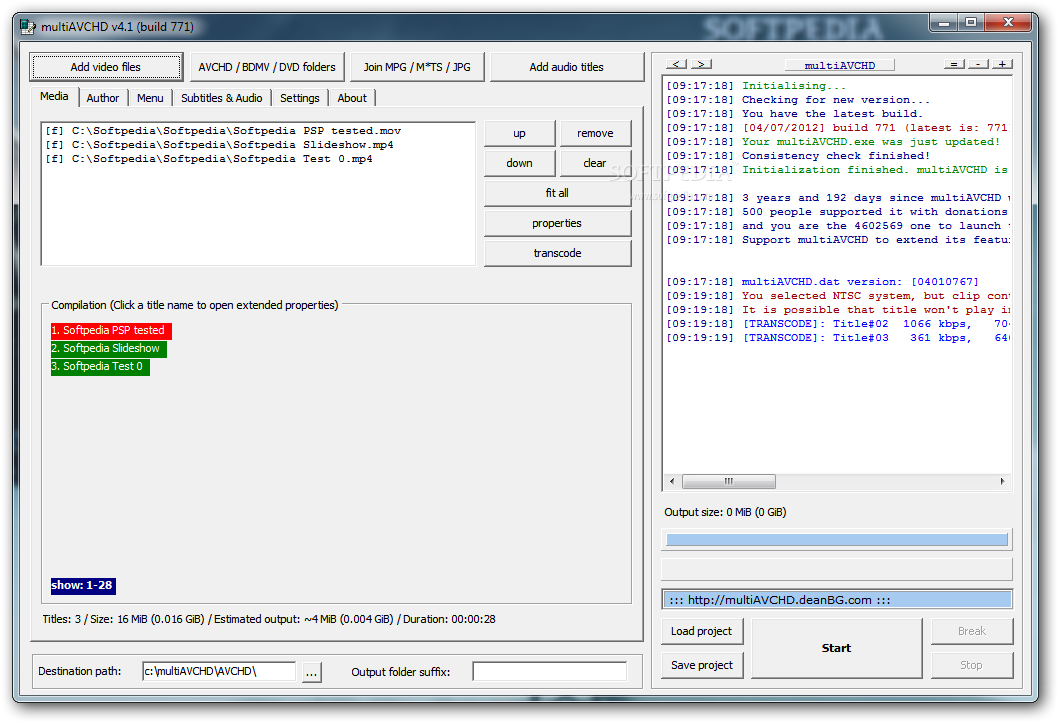
Task: Click the transcode button
Action: point(557,253)
